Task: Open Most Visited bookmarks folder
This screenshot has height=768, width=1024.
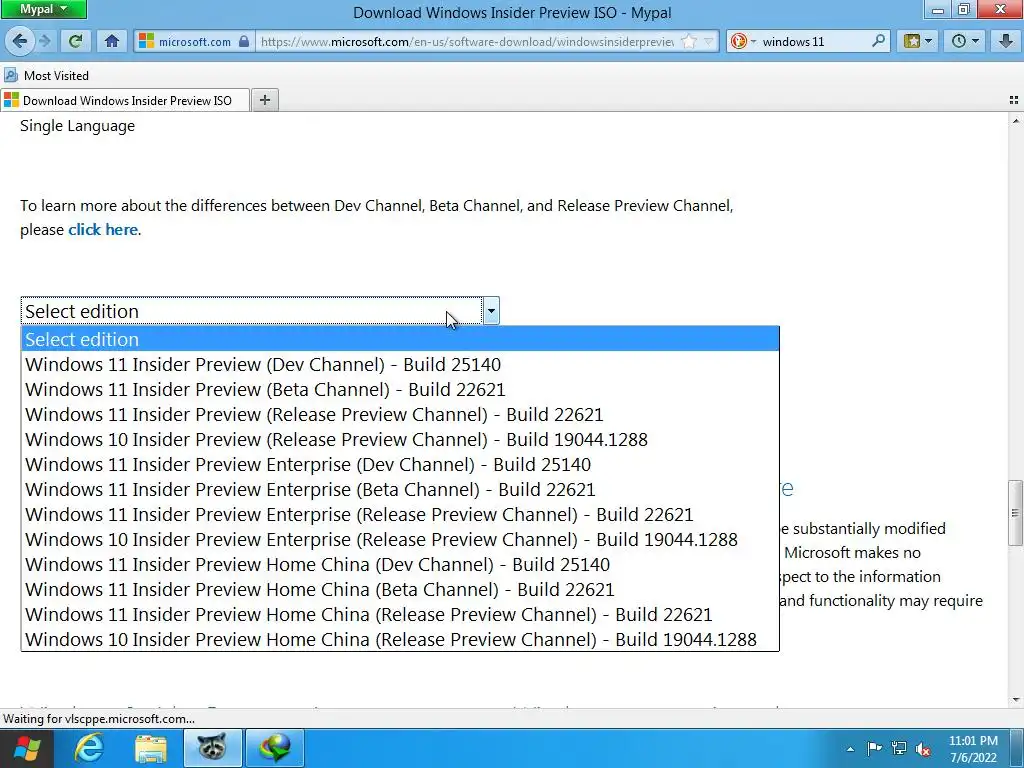Action: pyautogui.click(x=46, y=76)
